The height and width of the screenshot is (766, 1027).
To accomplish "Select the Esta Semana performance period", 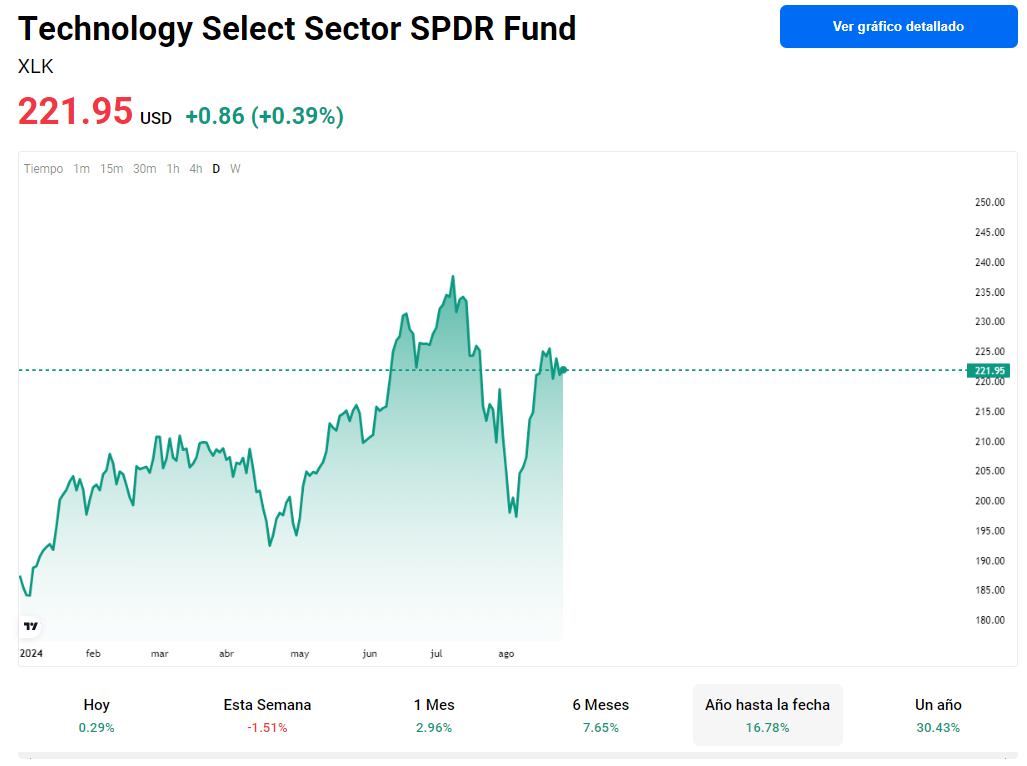I will point(267,715).
